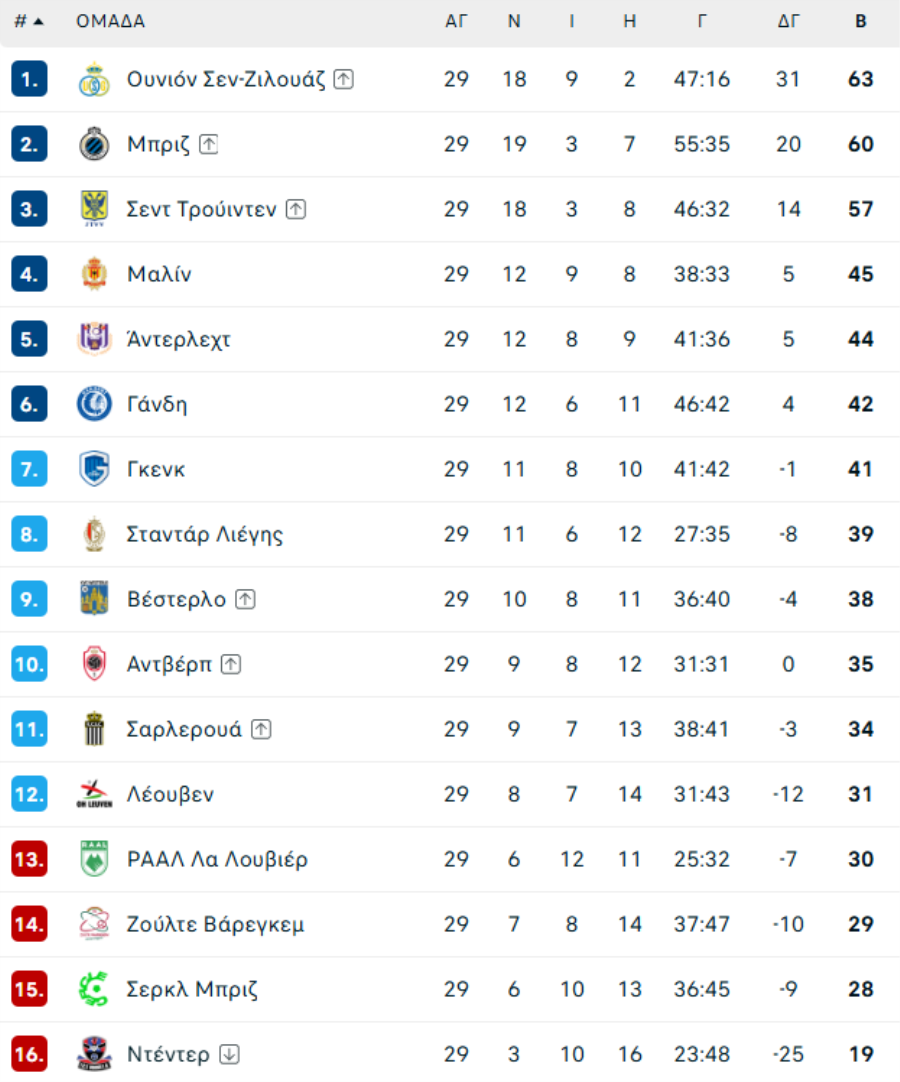Screen dimensions: 900x1082
Task: Click the red position badge 13
Action: point(29,859)
